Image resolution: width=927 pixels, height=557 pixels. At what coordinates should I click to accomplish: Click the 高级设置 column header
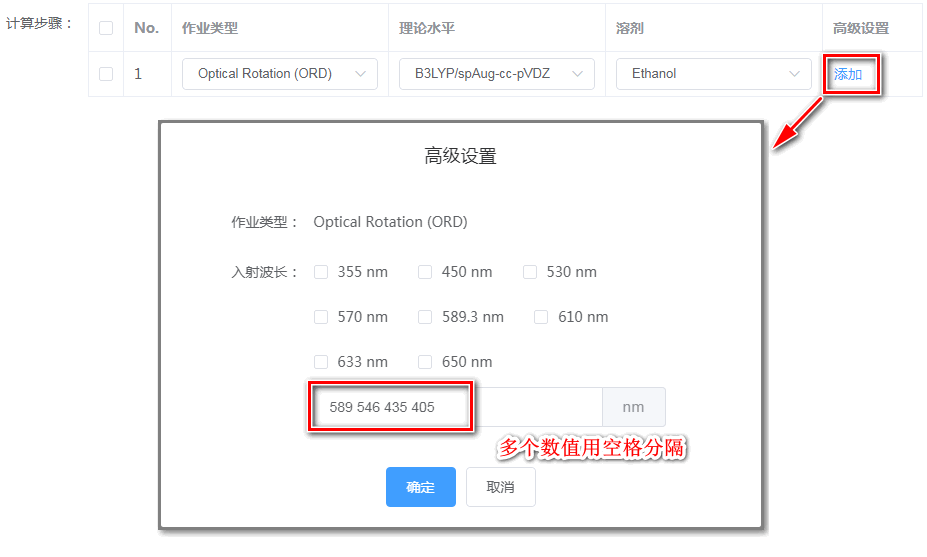point(861,28)
